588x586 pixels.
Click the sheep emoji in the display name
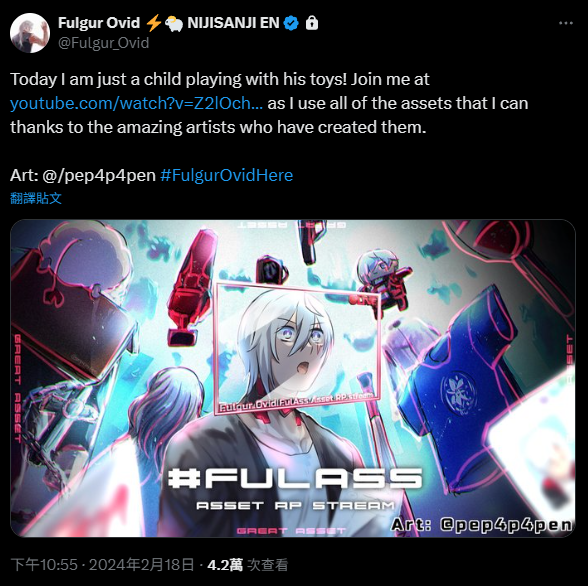(174, 24)
